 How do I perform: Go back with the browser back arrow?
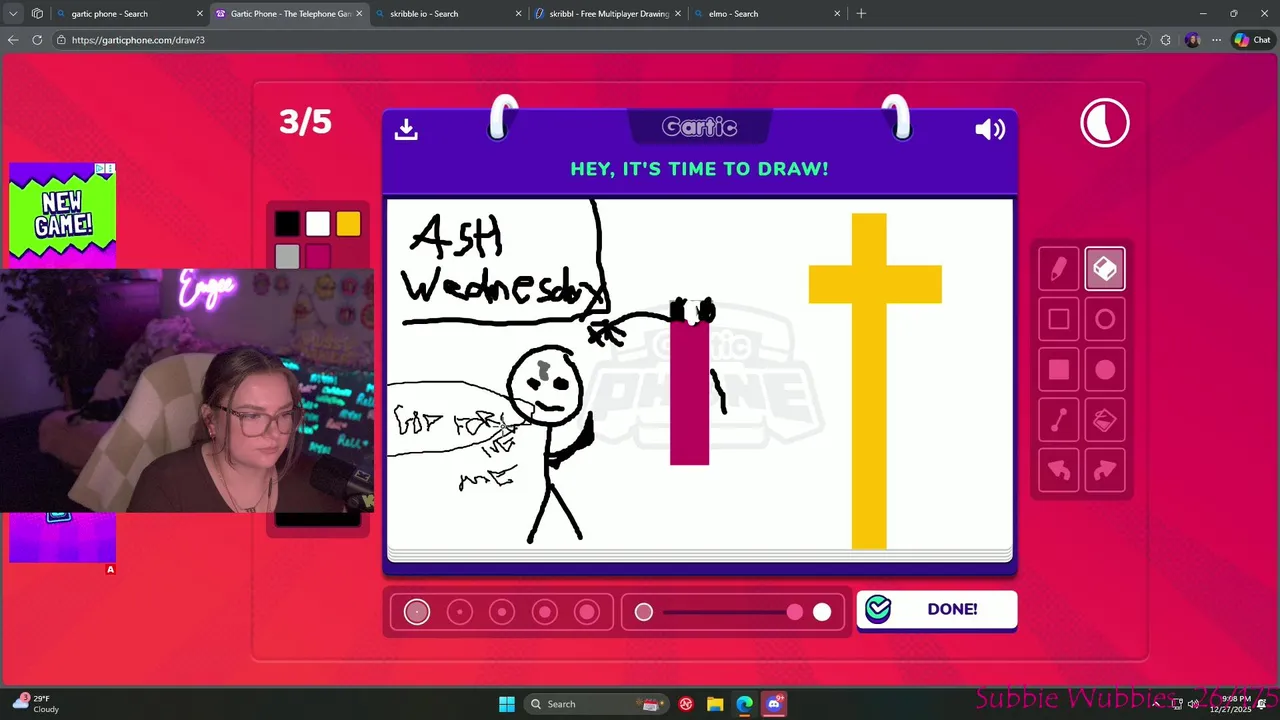pyautogui.click(x=12, y=40)
